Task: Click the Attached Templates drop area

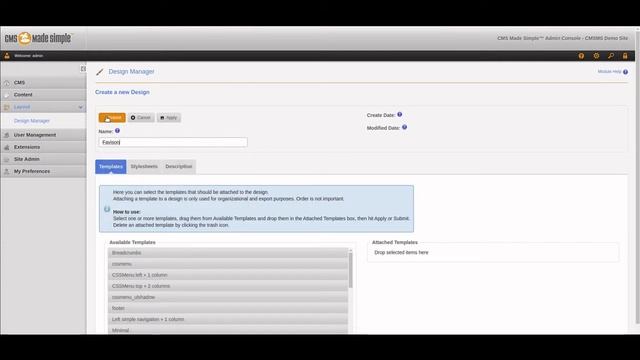Action: pos(493,253)
